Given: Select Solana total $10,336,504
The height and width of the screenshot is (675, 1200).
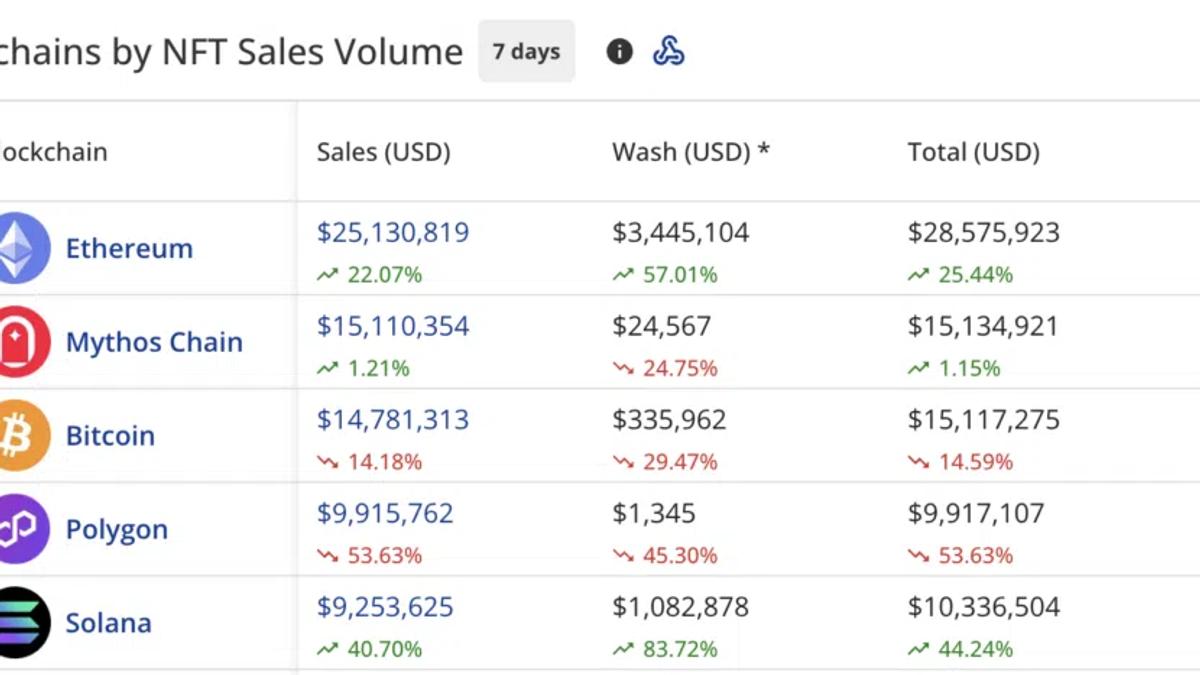Looking at the screenshot, I should tap(984, 607).
